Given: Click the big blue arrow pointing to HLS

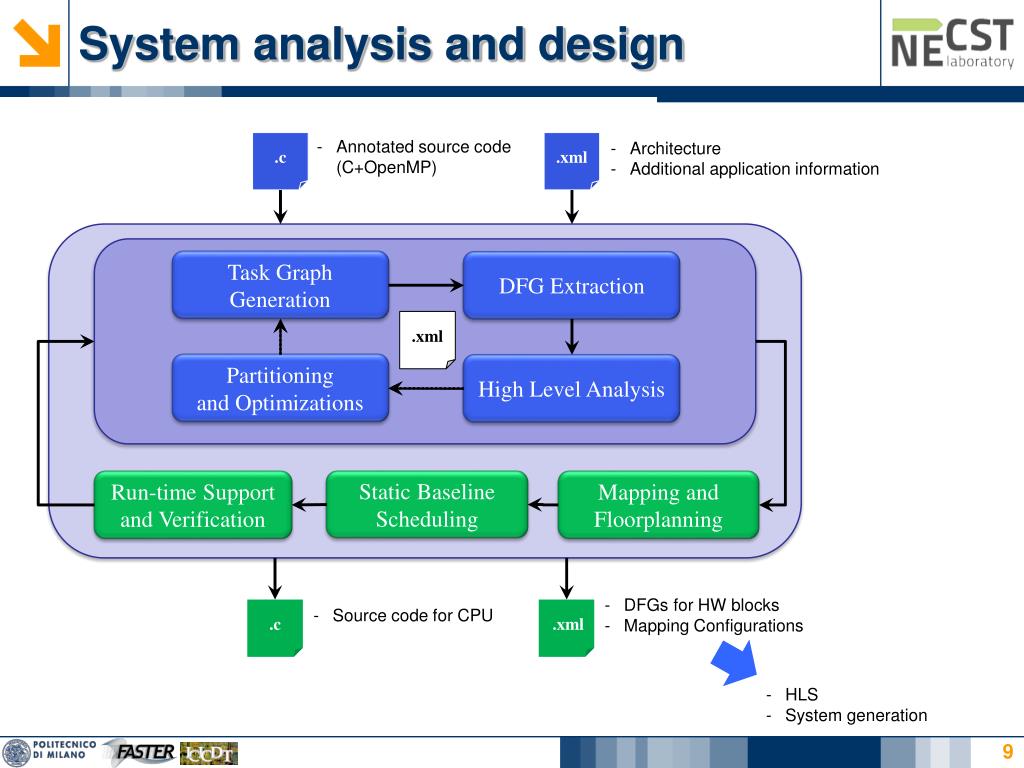Looking at the screenshot, I should point(735,662).
